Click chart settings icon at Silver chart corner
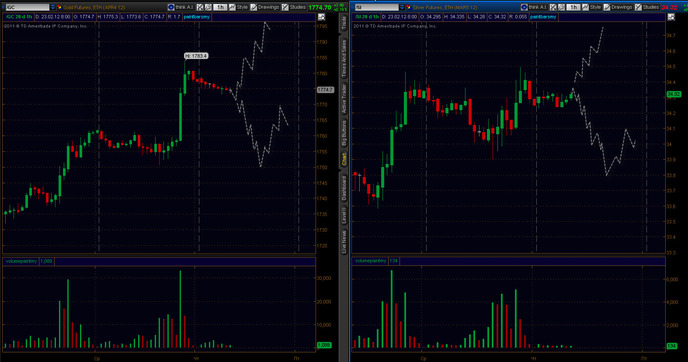The width and height of the screenshot is (688, 362). point(671,17)
